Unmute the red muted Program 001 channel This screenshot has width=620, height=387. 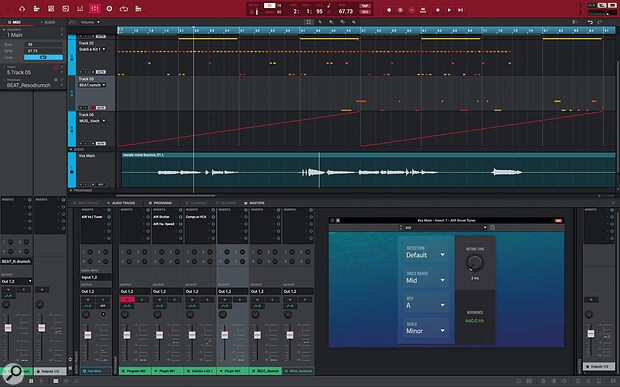point(127,300)
